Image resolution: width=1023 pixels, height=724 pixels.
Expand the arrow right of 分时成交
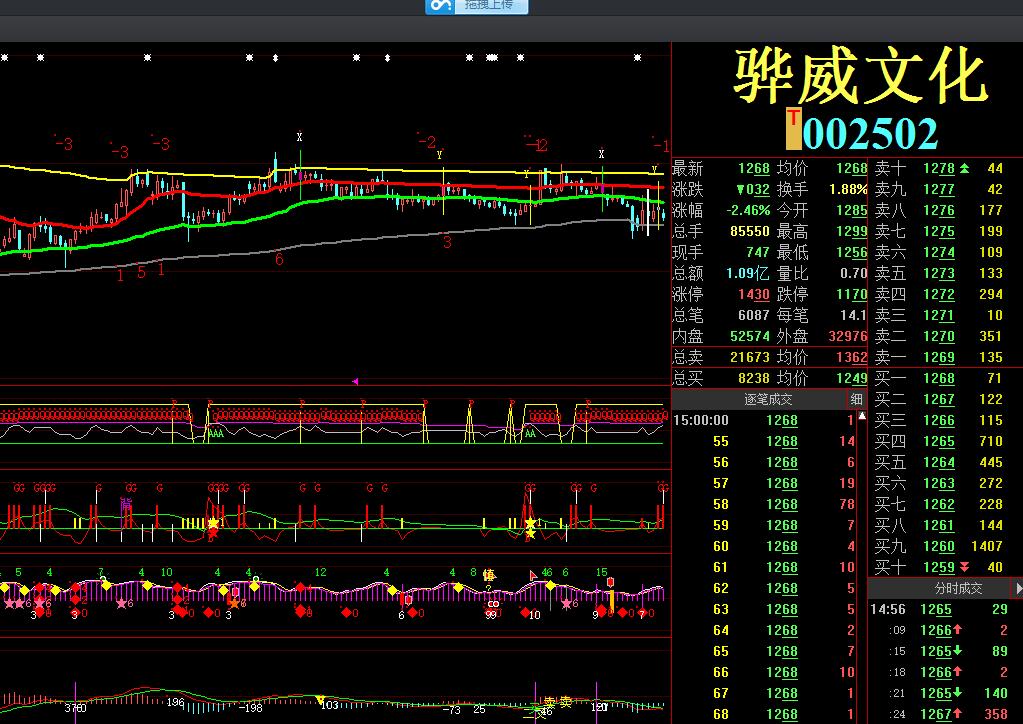[1018, 588]
